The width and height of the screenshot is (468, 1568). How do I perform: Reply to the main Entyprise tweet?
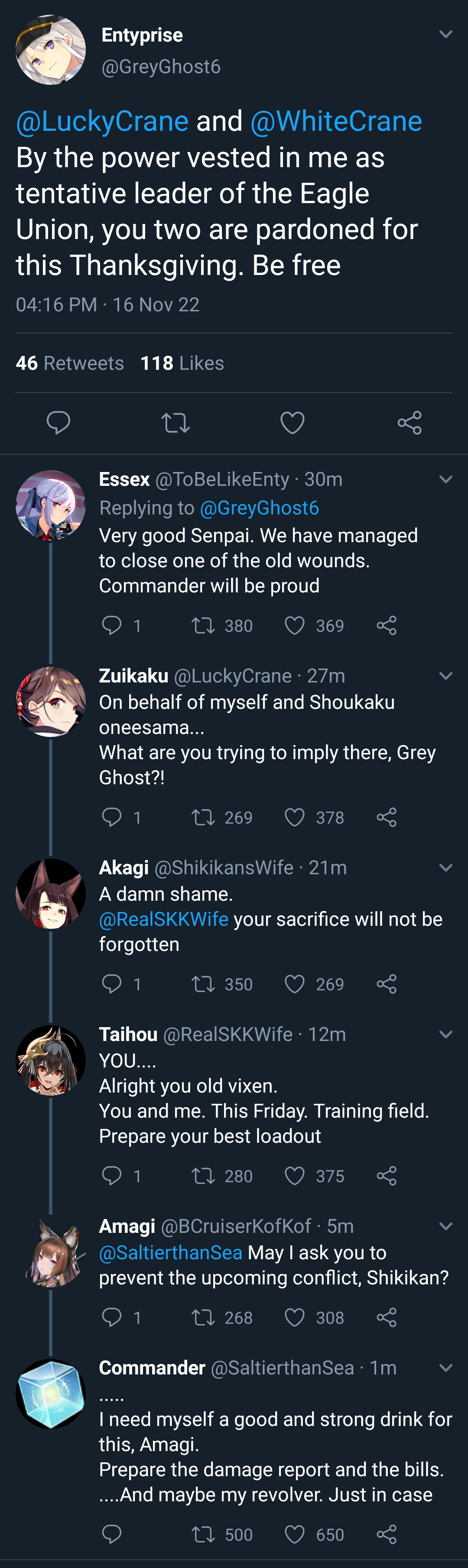pos(58,423)
